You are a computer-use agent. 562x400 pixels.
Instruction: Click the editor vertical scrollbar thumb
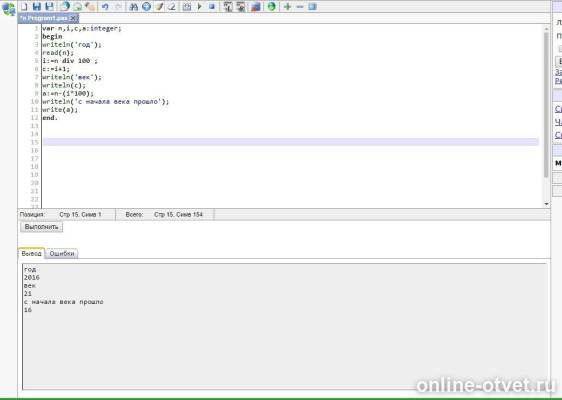(546, 104)
